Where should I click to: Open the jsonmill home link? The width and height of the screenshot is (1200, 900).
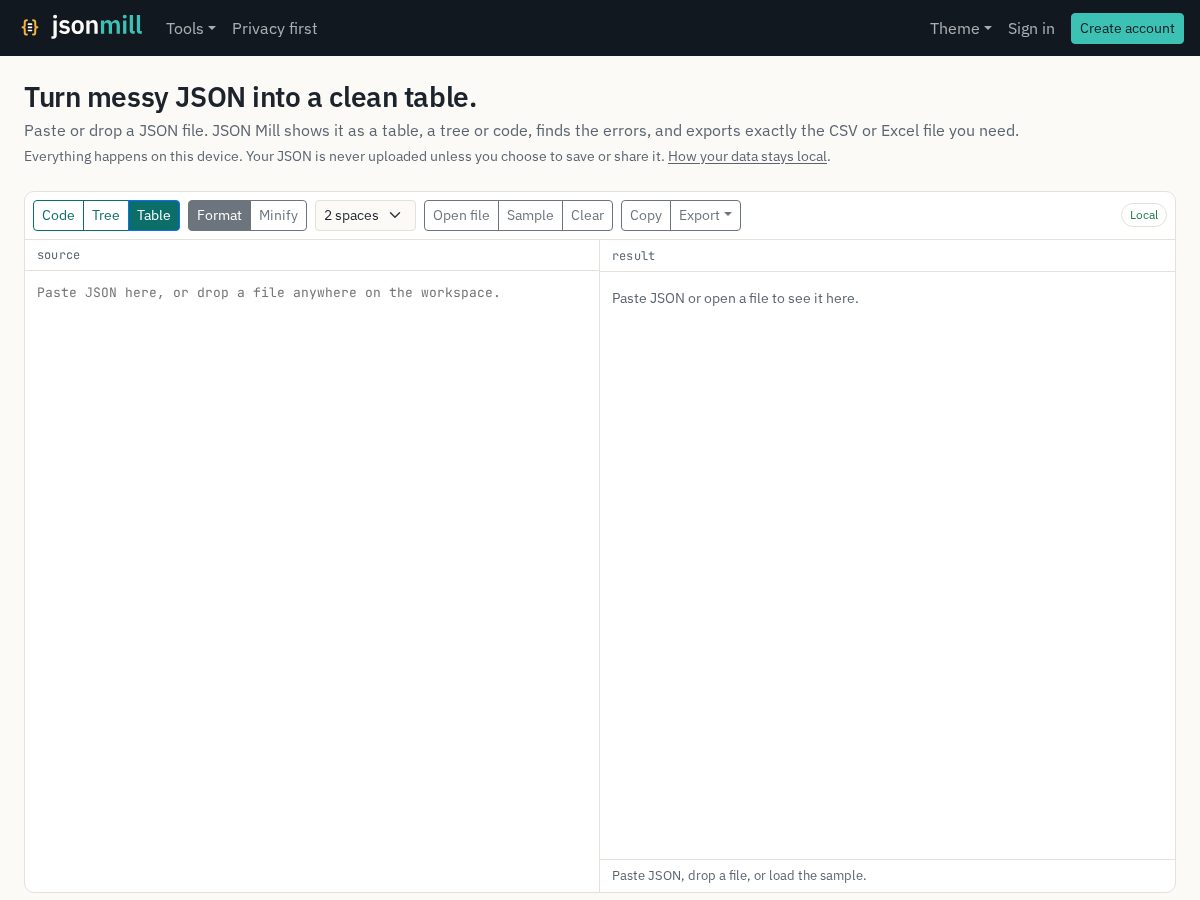pyautogui.click(x=82, y=27)
